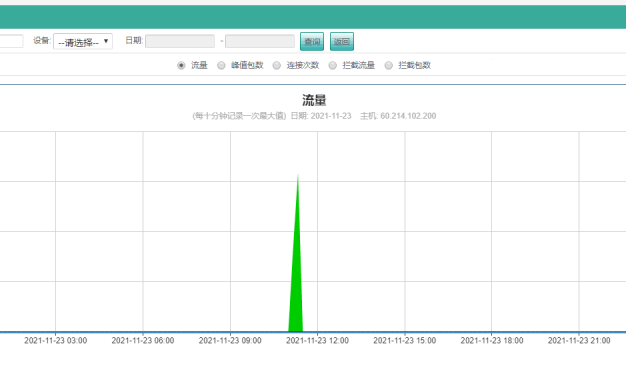
Task: Click the 2021-11-23 21:00 axis label
Action: tap(579, 340)
